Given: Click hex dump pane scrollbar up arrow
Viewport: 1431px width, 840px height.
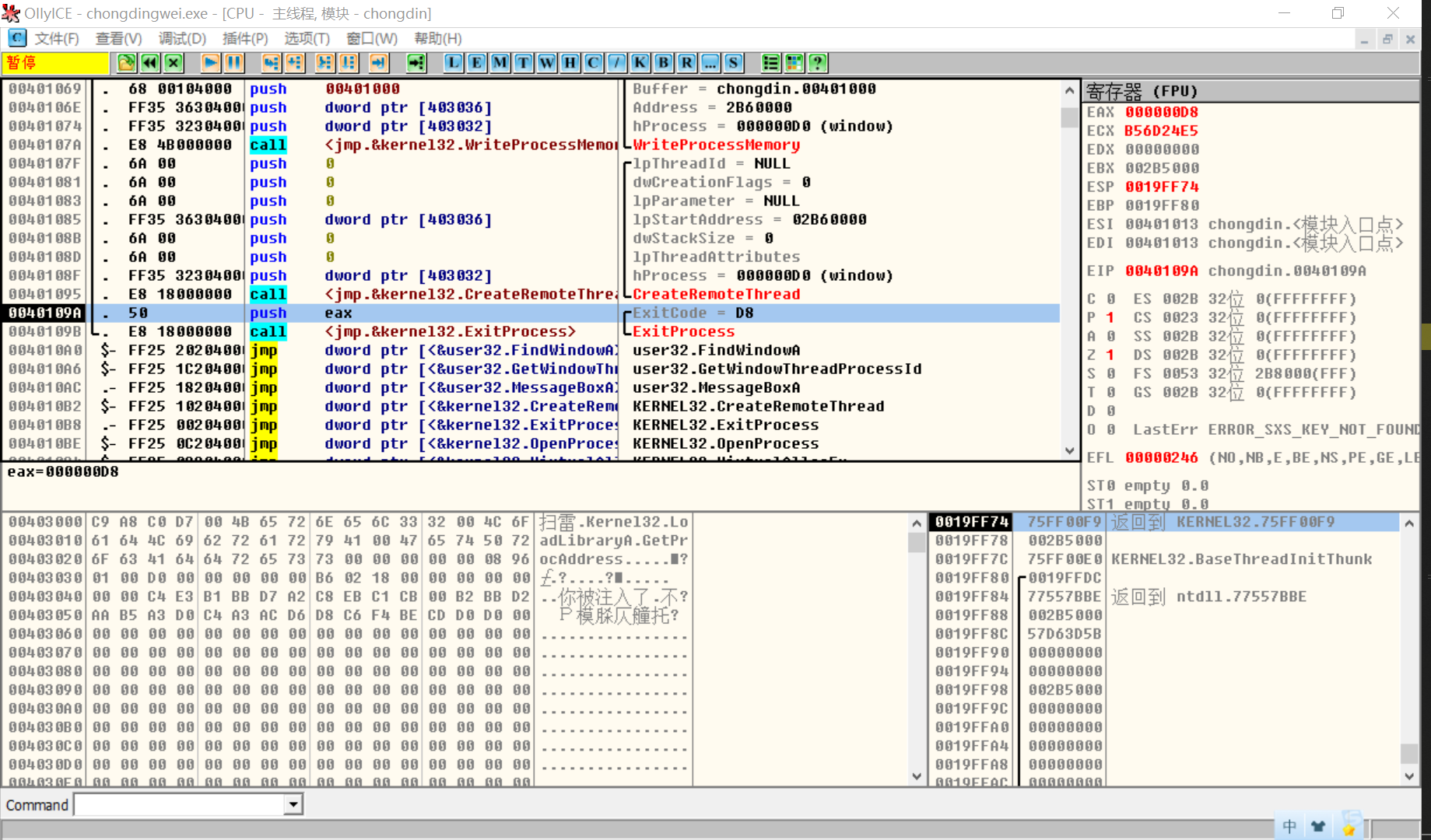Looking at the screenshot, I should click(x=917, y=523).
